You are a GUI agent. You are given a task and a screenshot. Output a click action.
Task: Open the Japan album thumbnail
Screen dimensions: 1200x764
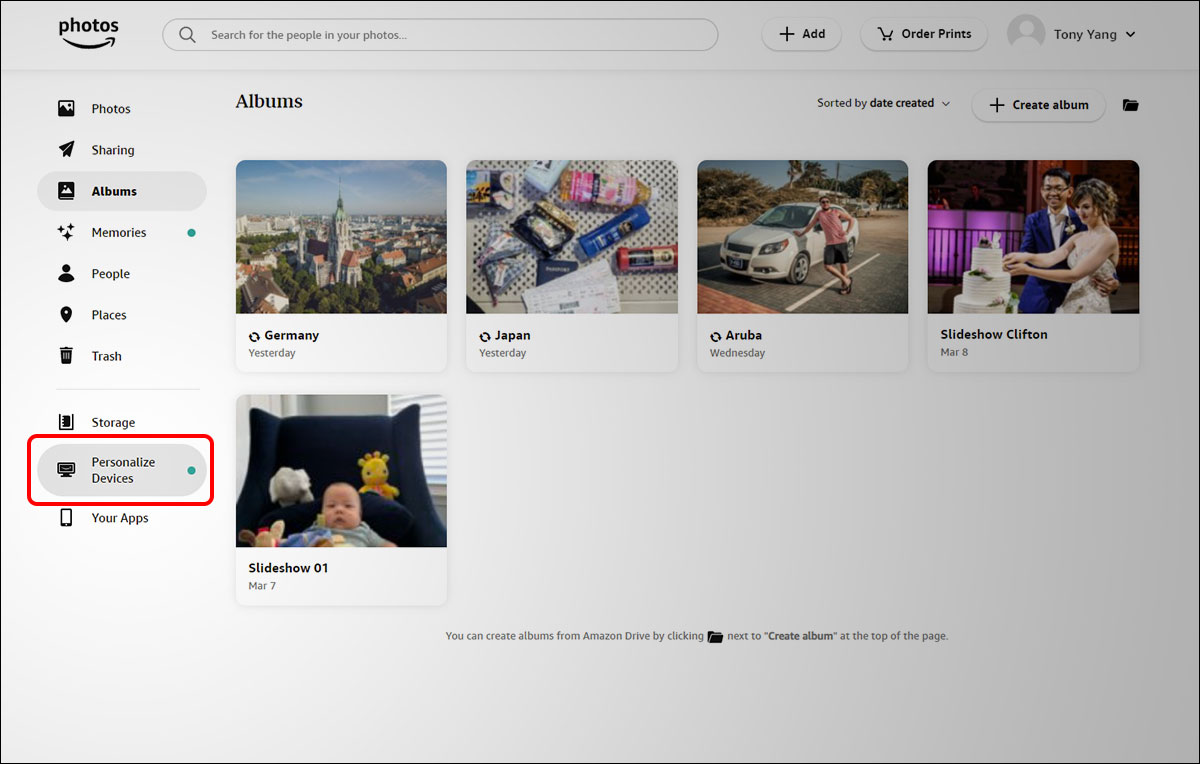point(572,236)
